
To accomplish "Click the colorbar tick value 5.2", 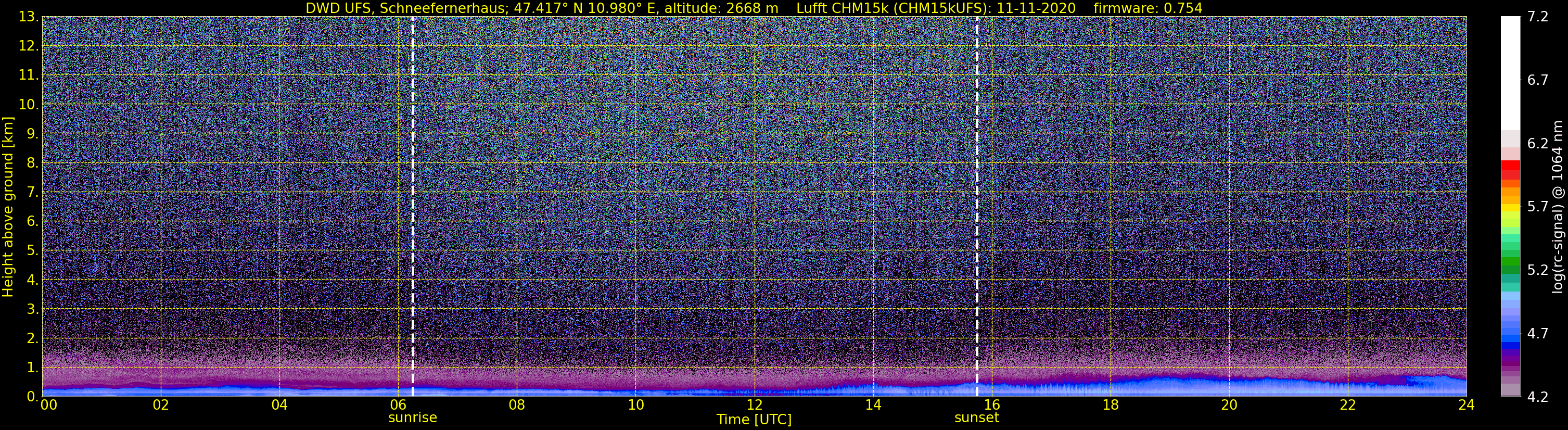I will 1538,270.
